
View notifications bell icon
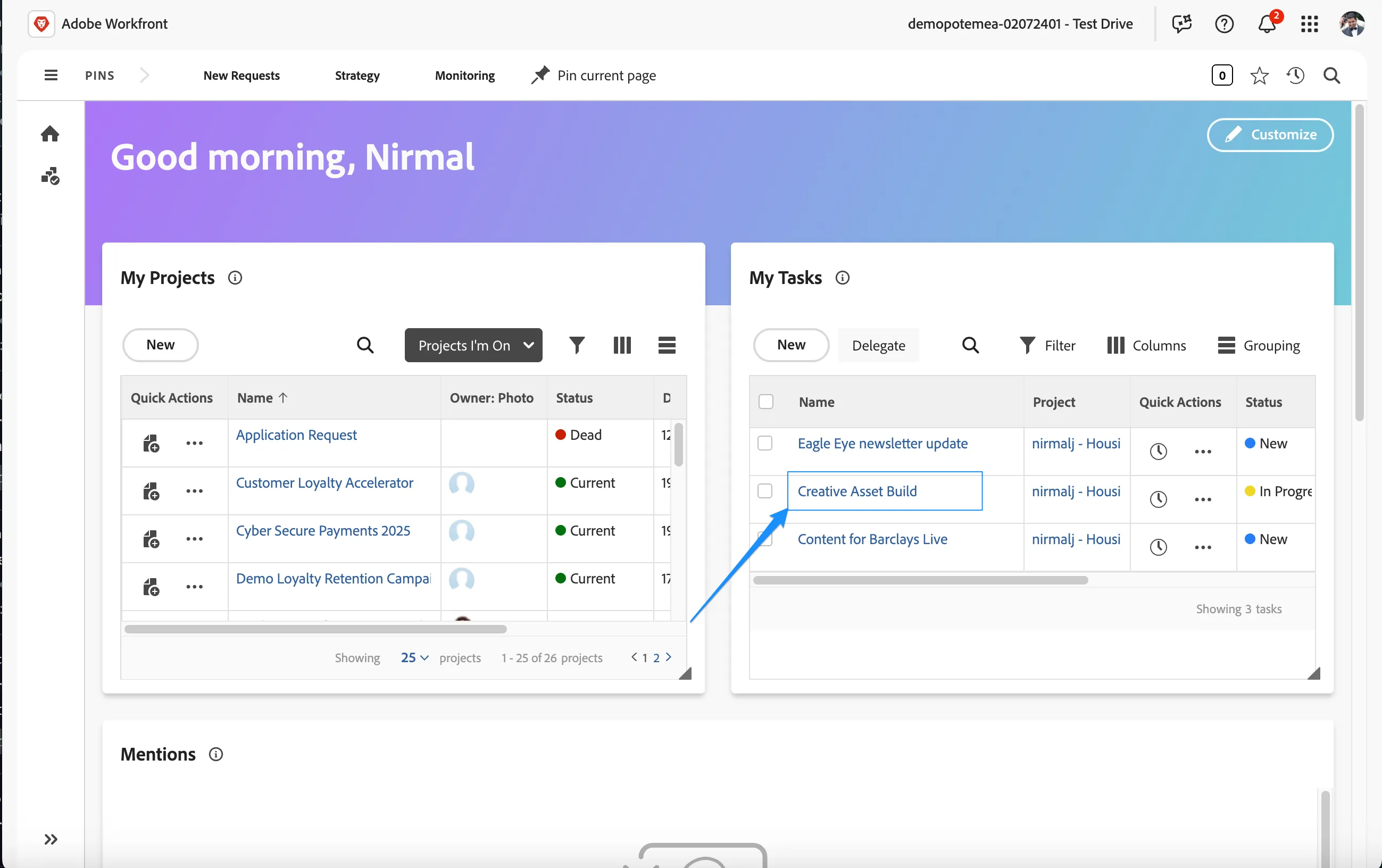pos(1267,23)
